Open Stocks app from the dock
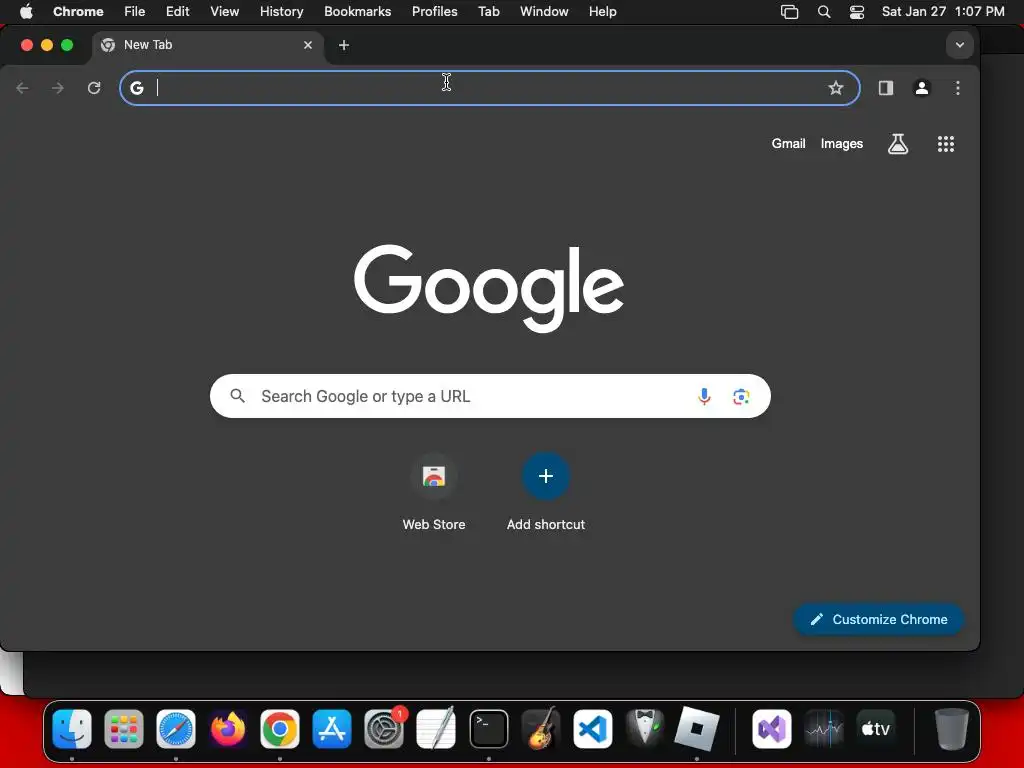This screenshot has width=1024, height=768. click(x=824, y=729)
